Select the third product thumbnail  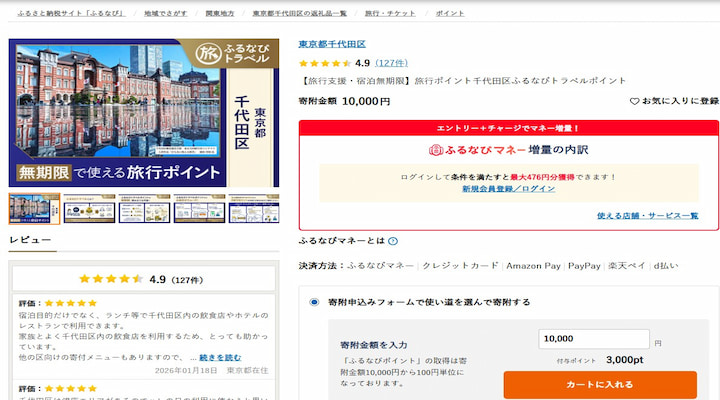(145, 208)
